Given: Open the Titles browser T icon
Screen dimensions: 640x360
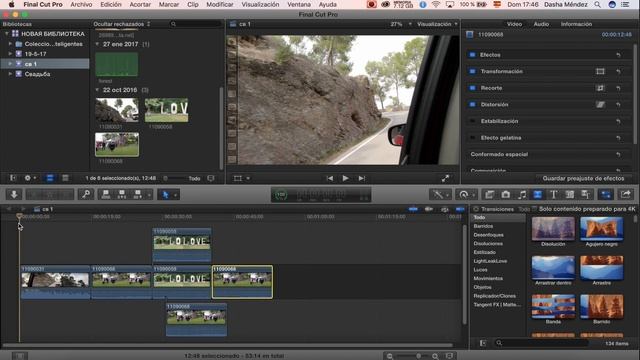Looking at the screenshot, I should (553, 195).
